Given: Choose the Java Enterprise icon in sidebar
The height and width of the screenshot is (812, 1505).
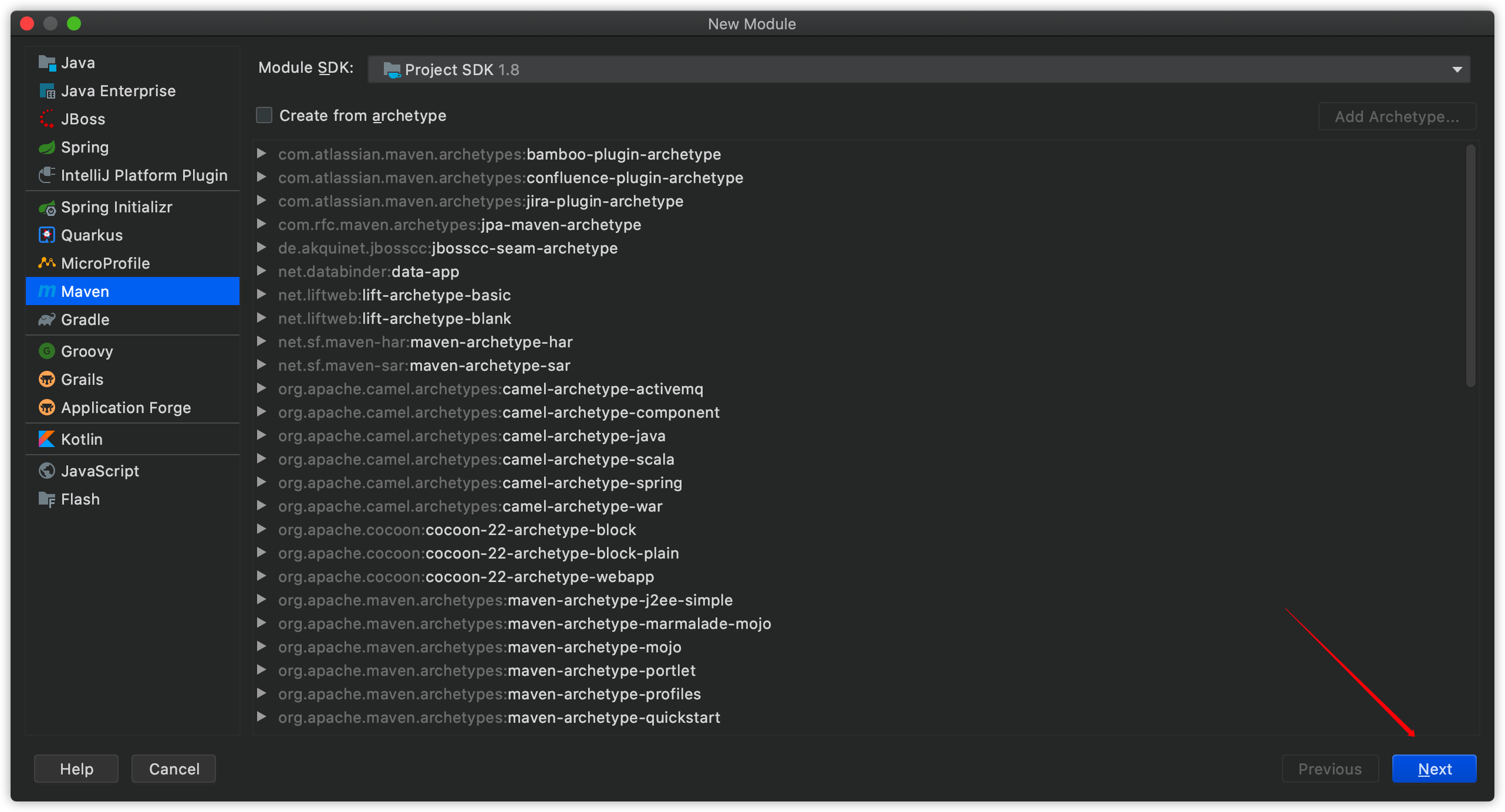Looking at the screenshot, I should pyautogui.click(x=47, y=91).
